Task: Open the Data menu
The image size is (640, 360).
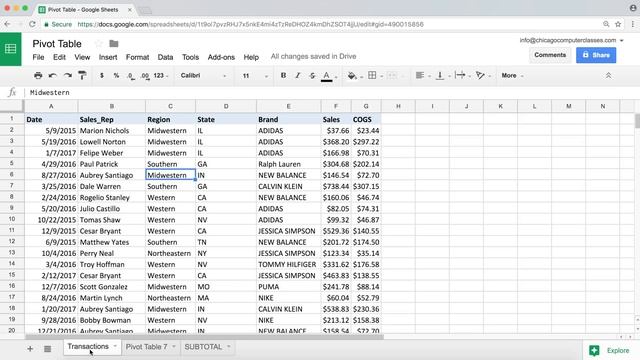Action: pyautogui.click(x=165, y=57)
